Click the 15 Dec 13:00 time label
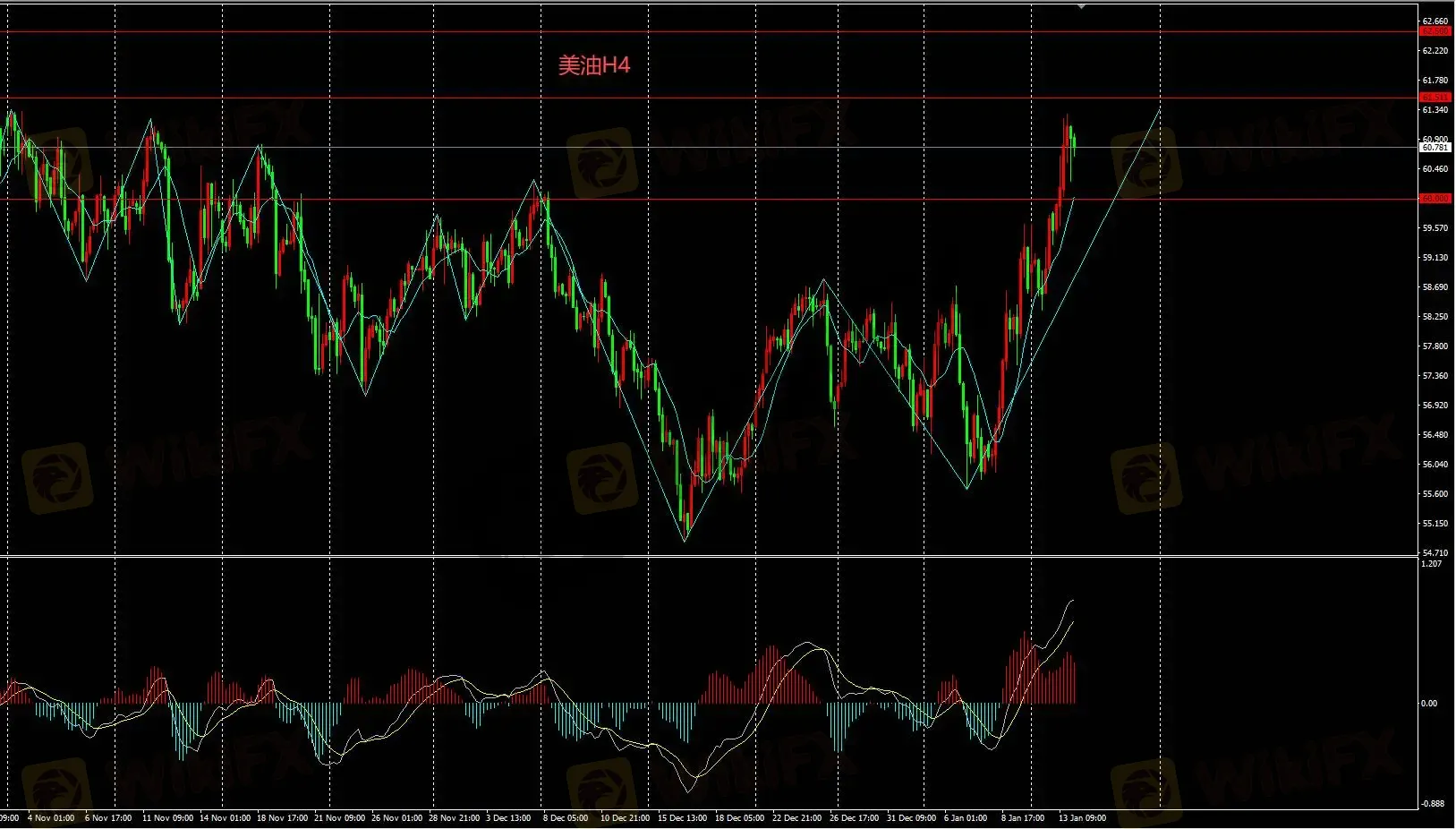Screen dimensions: 1456x829 coord(682,818)
